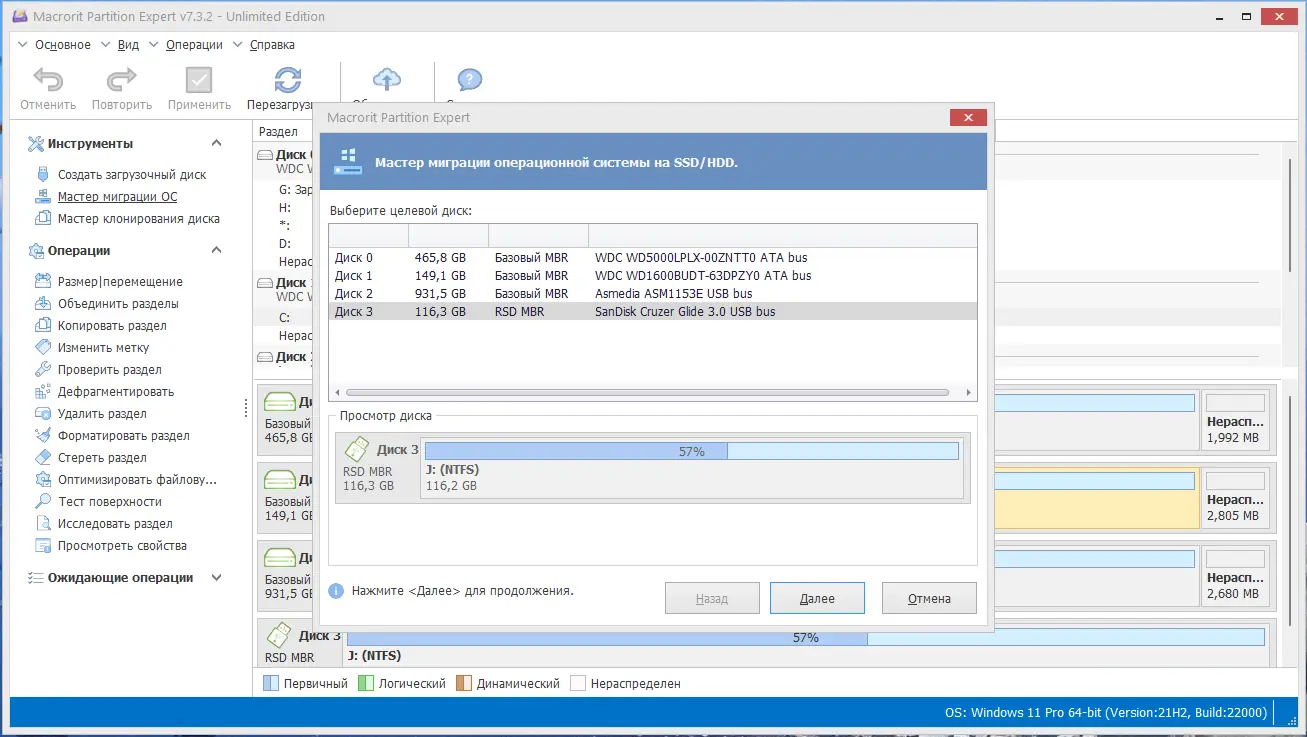Click the 57% usage bar in the dialog preview
This screenshot has width=1307, height=737.
pos(692,451)
